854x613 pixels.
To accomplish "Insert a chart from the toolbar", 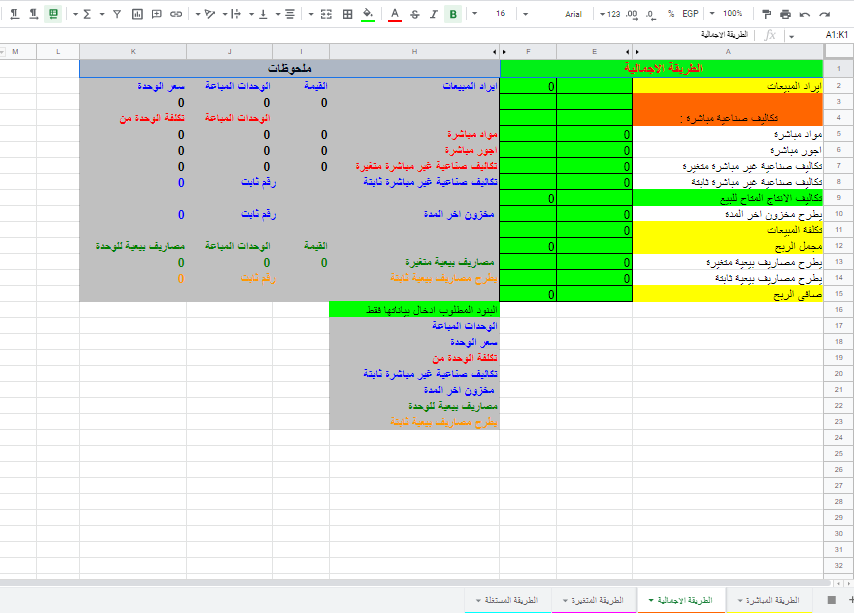I will (x=136, y=14).
